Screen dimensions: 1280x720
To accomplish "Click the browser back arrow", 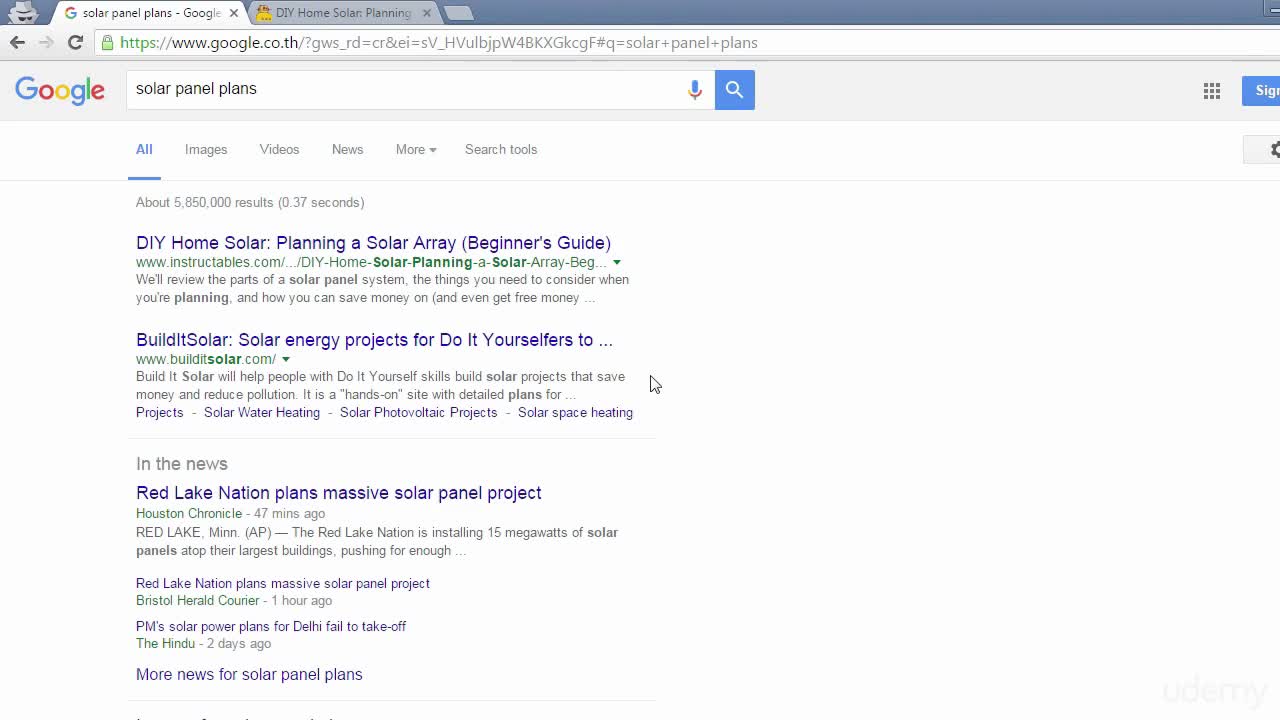I will (x=17, y=42).
